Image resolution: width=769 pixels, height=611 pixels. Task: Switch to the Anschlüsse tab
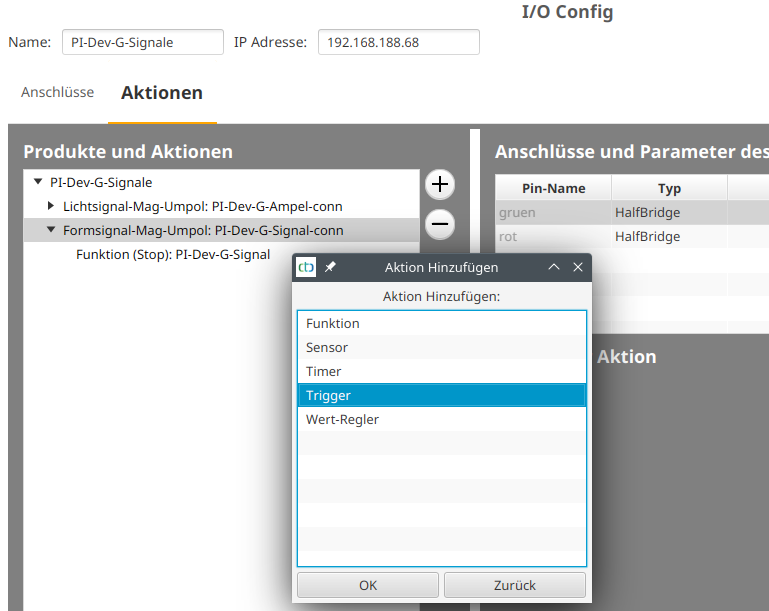pos(57,92)
